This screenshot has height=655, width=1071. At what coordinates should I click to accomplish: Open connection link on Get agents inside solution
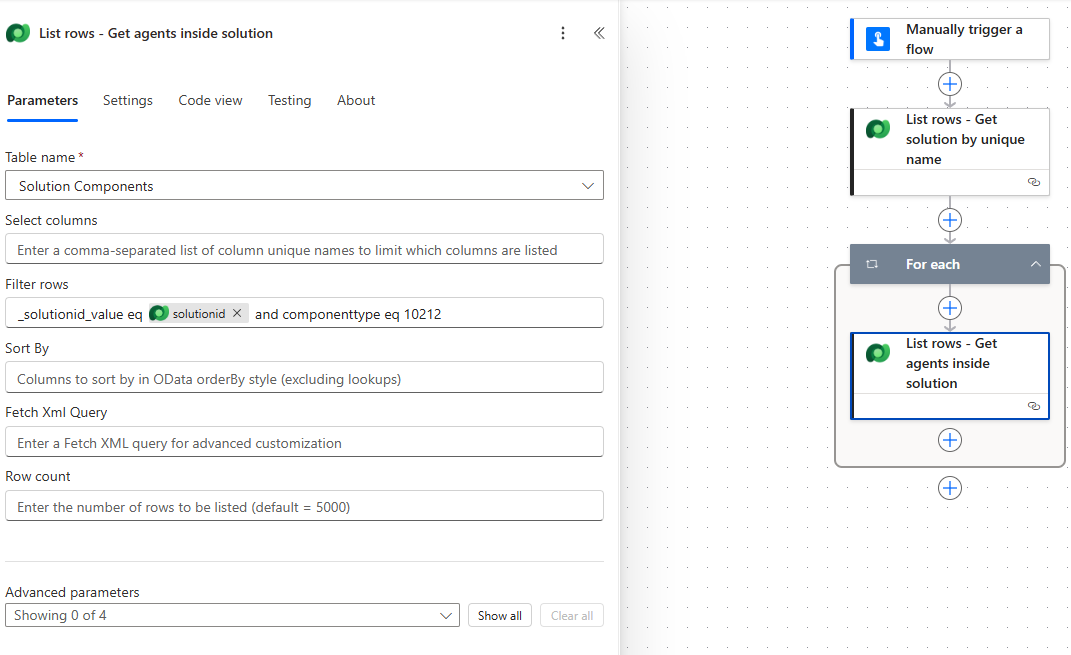tap(1033, 406)
